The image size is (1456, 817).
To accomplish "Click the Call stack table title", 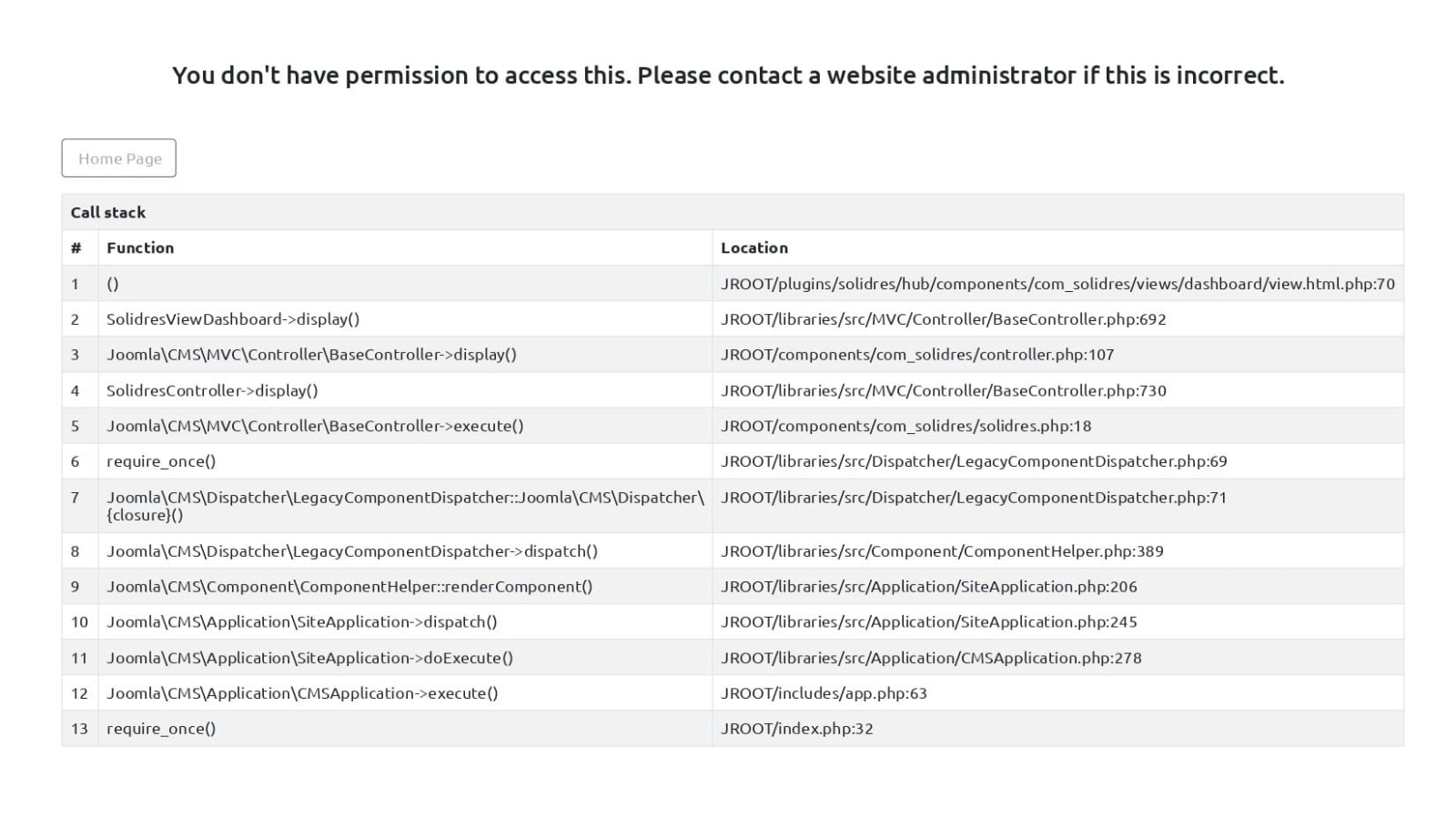I will (x=108, y=212).
